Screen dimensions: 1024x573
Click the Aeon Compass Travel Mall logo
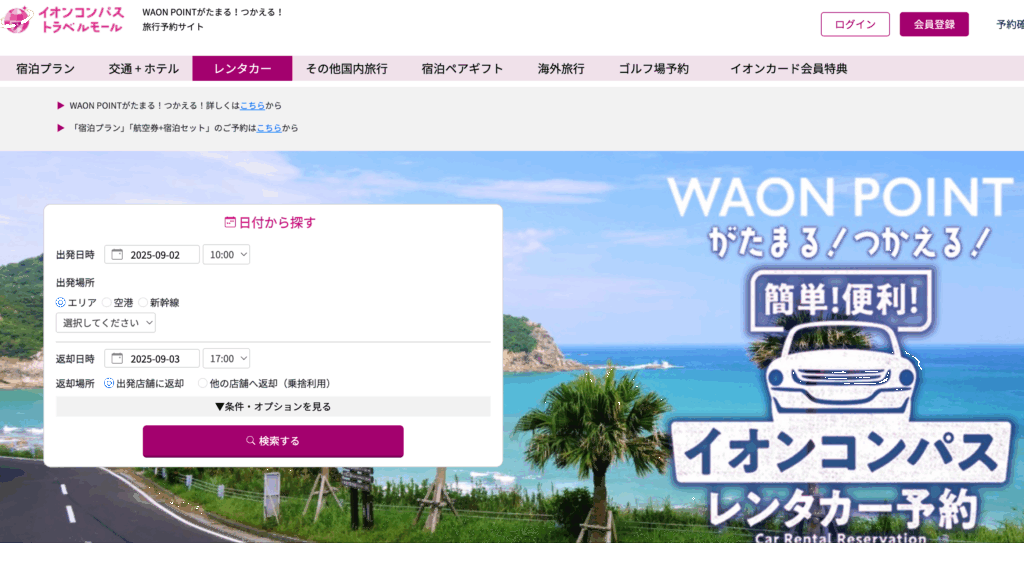63,20
